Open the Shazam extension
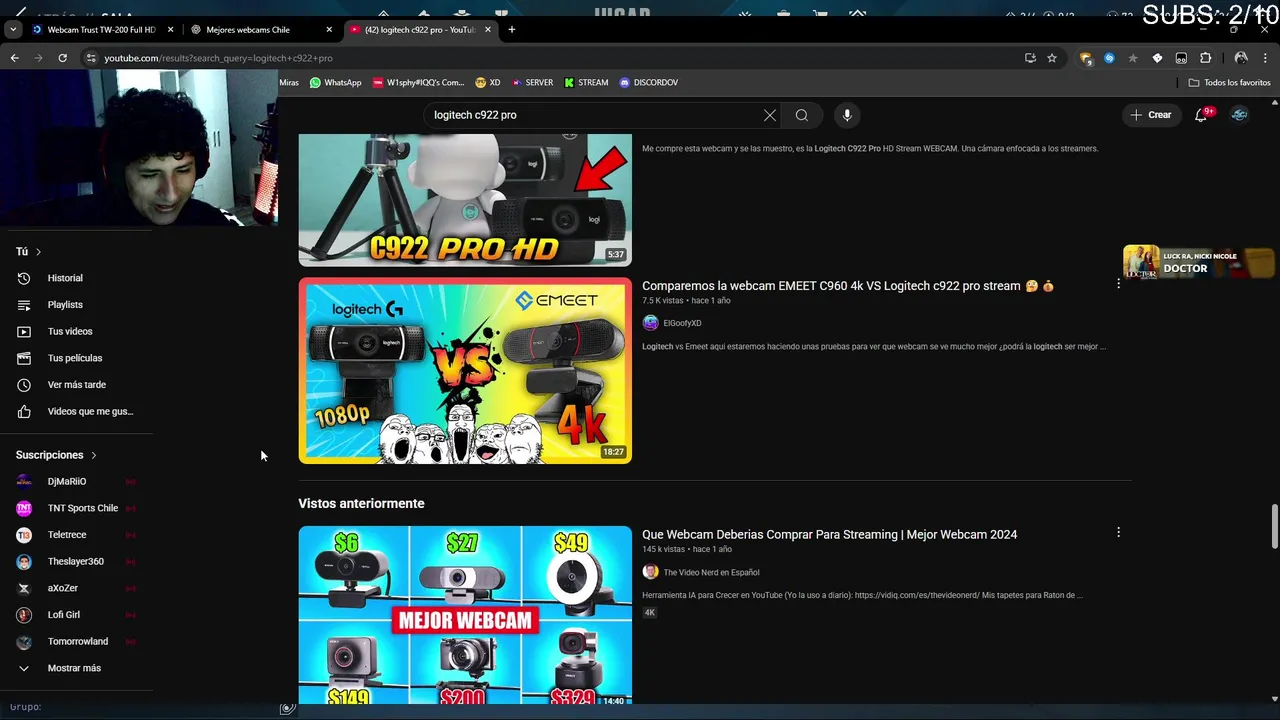The image size is (1280, 720). point(1109,58)
